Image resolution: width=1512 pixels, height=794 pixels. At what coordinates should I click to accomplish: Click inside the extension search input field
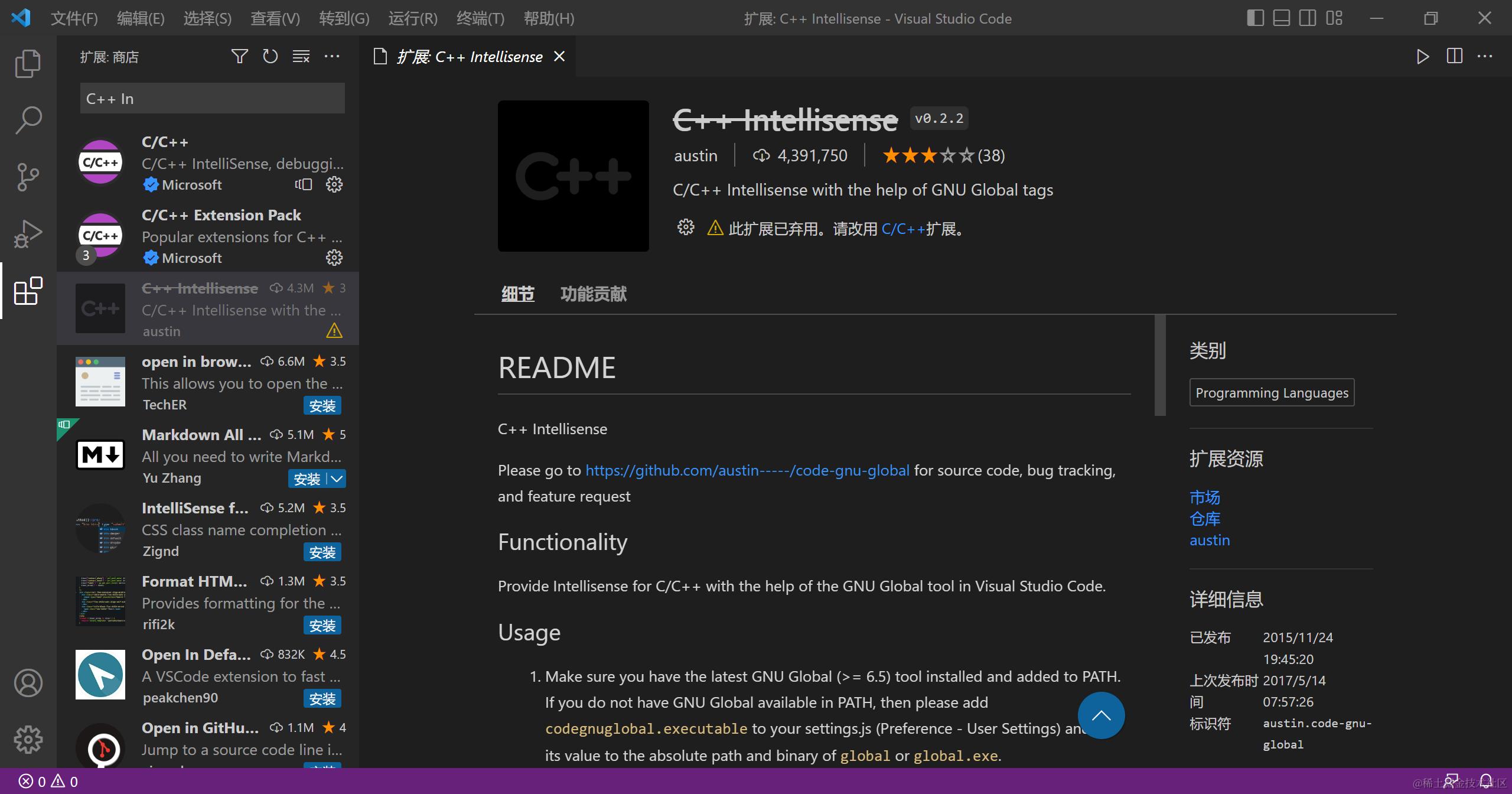coord(211,98)
